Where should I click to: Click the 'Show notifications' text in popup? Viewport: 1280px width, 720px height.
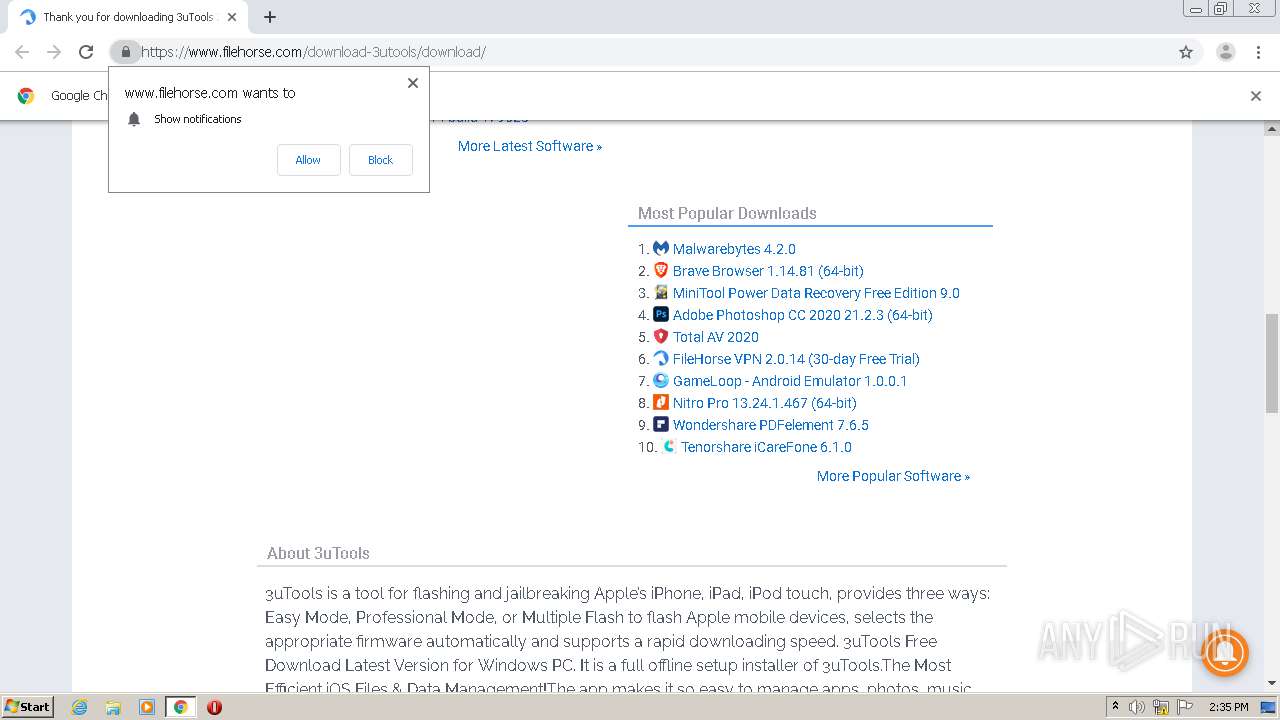(x=198, y=119)
